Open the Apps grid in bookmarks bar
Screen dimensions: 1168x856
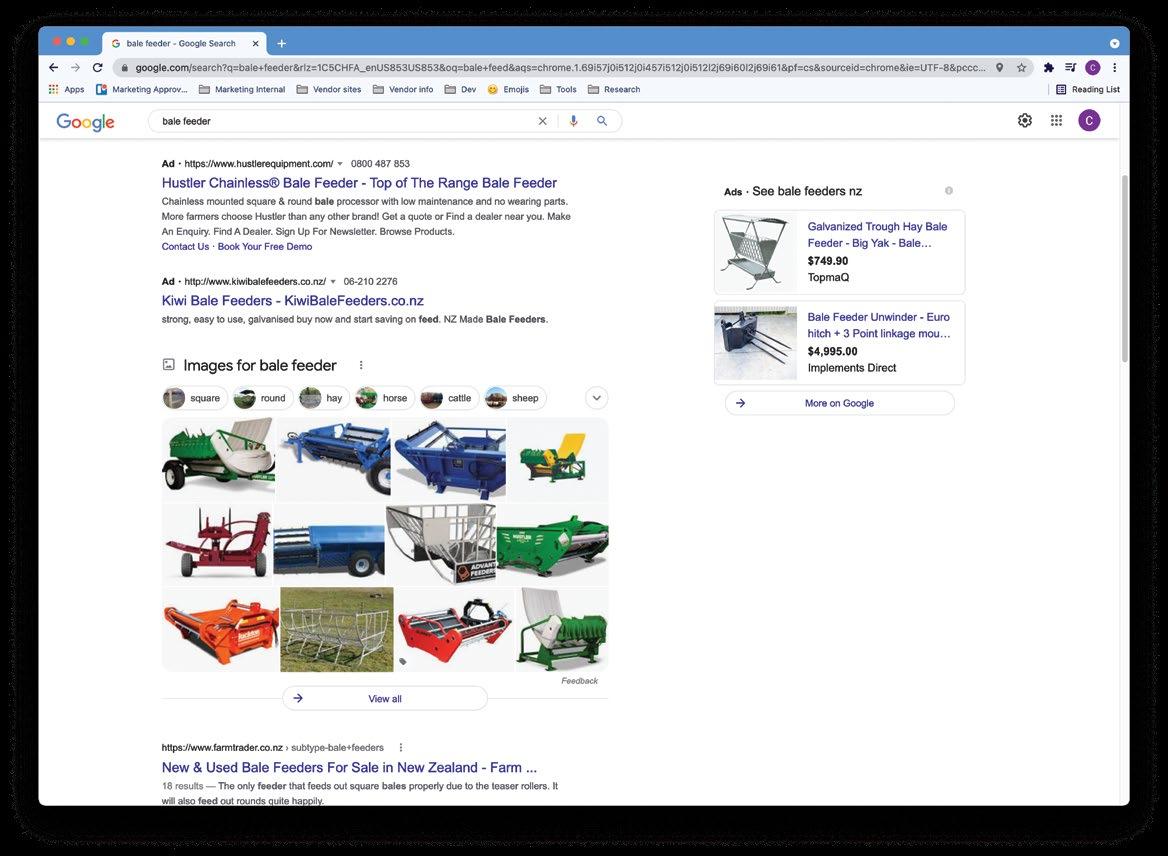pyautogui.click(x=66, y=89)
